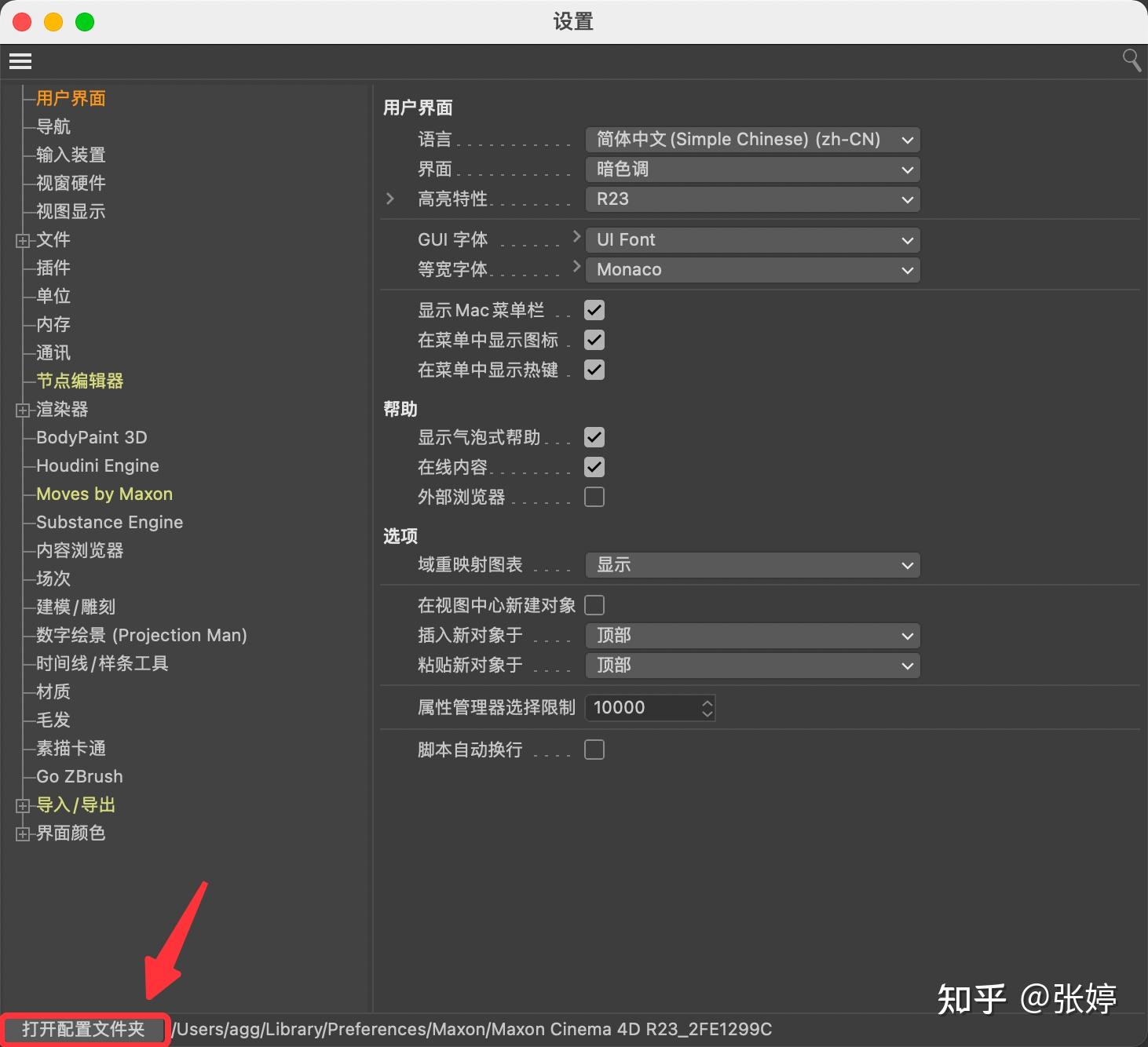Enable 脚本自动换行
This screenshot has width=1148, height=1047.
[x=594, y=750]
